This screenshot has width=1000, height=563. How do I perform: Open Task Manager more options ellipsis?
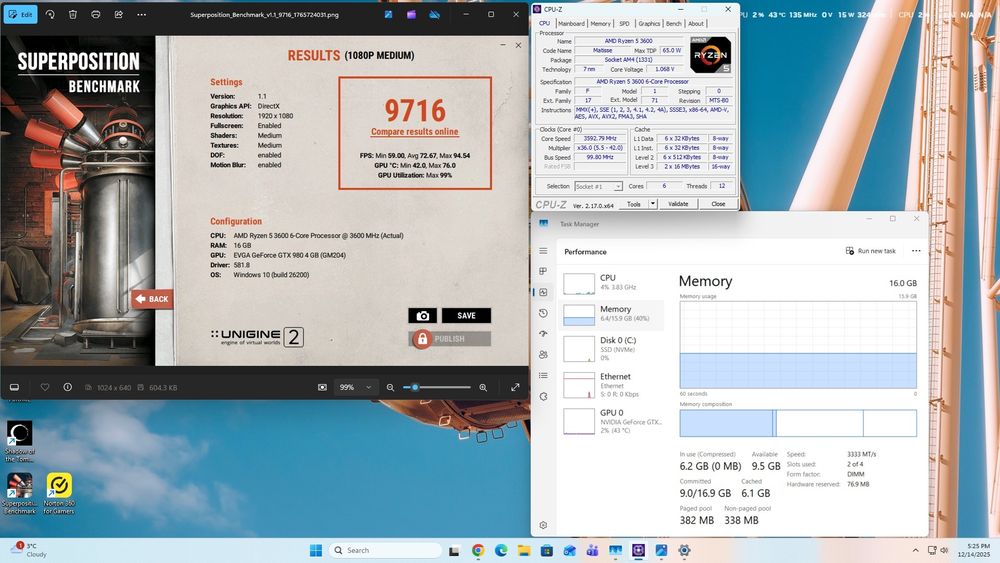pos(916,251)
